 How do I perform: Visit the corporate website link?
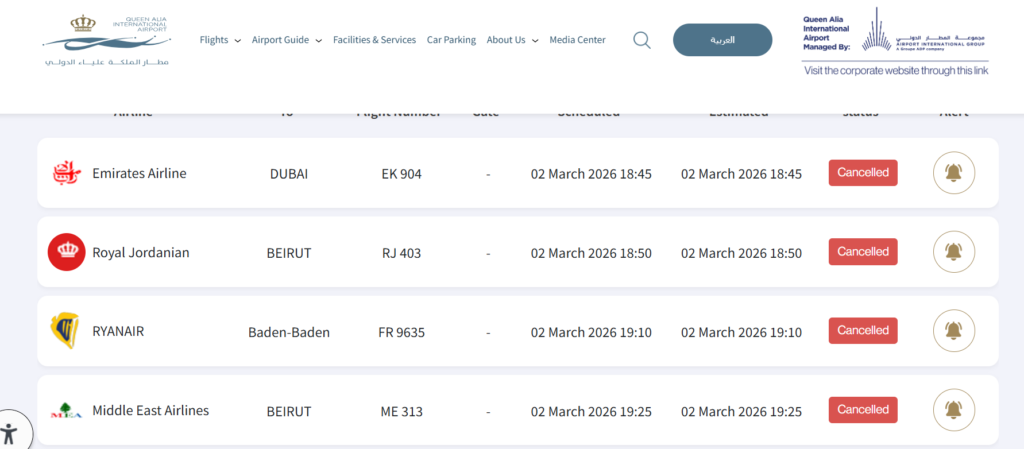point(896,70)
